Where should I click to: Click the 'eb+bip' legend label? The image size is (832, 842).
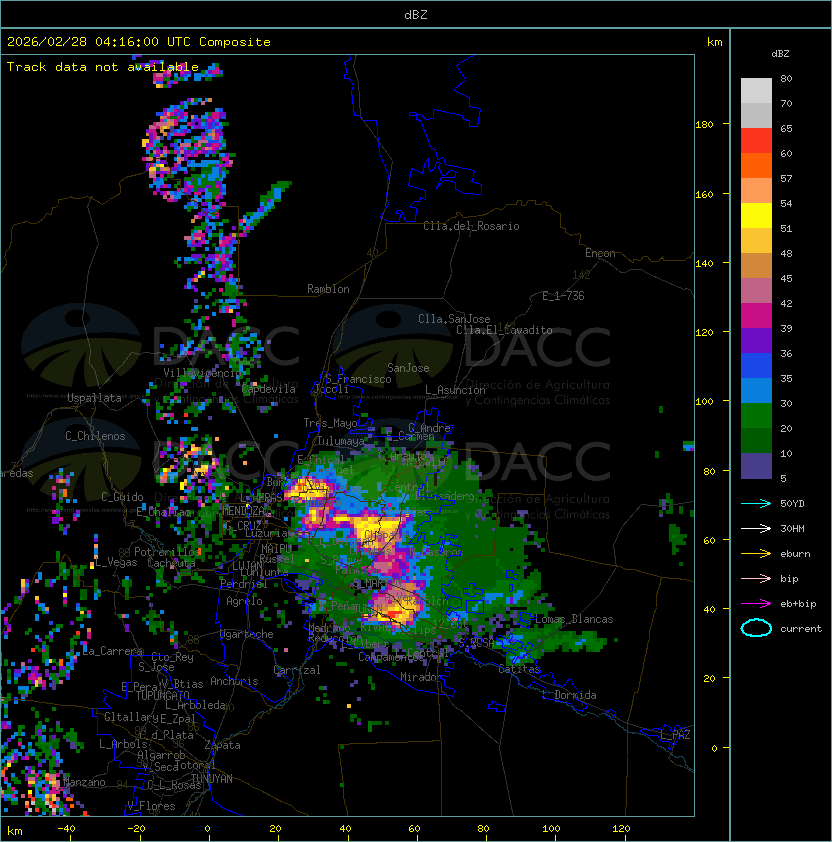click(798, 604)
